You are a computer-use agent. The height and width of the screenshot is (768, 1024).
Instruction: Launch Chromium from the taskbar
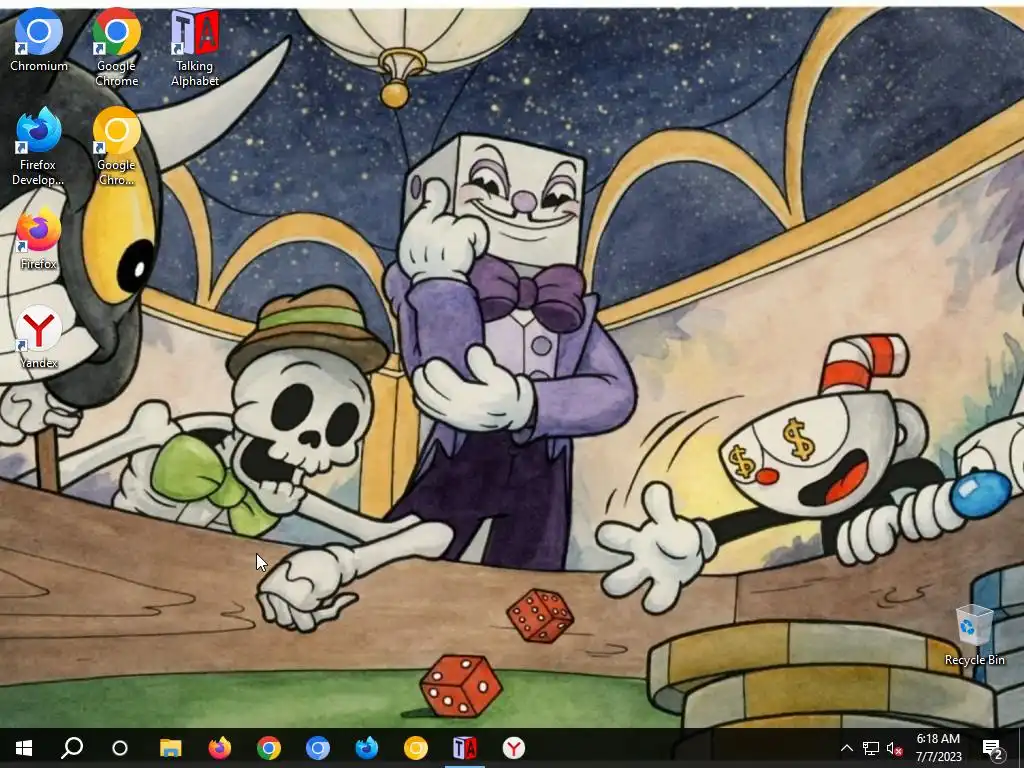tap(317, 748)
